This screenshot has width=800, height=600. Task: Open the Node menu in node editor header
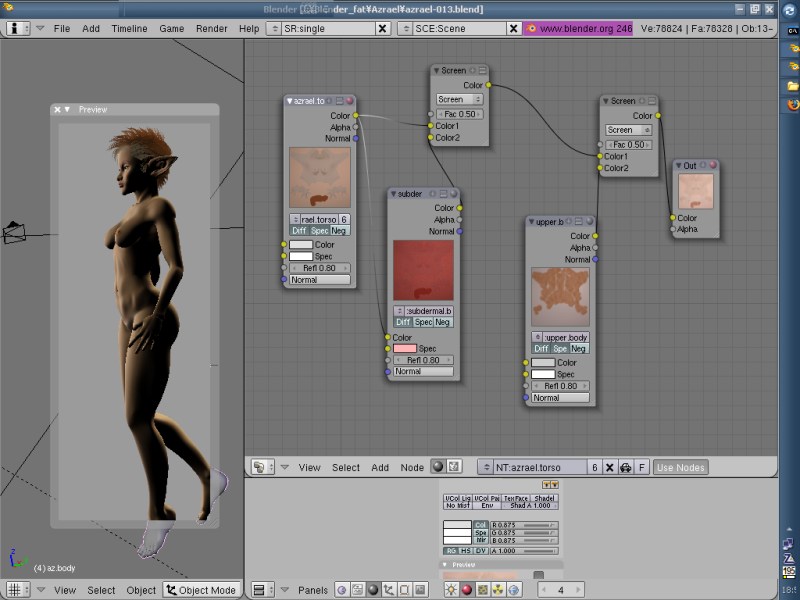click(x=412, y=467)
